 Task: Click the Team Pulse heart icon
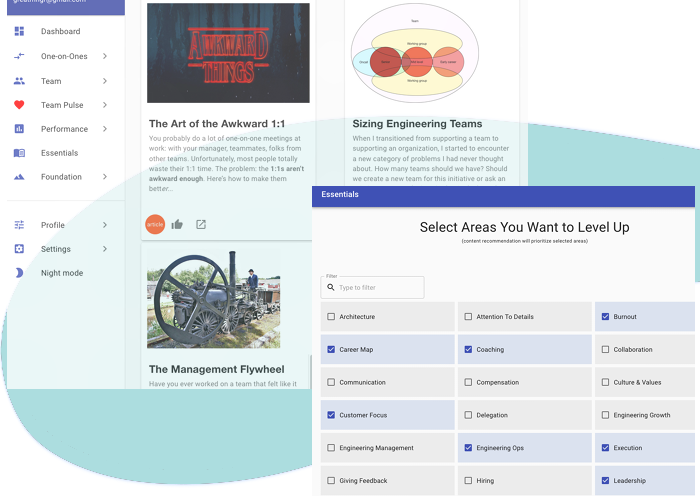point(19,105)
